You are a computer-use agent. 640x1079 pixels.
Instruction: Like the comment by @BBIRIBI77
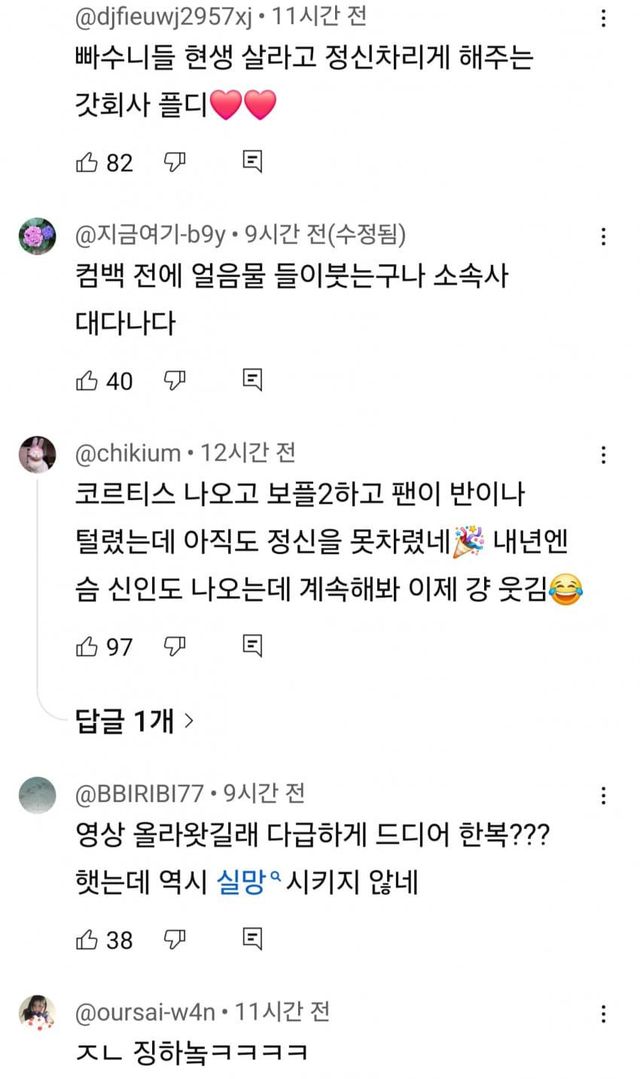(87, 939)
